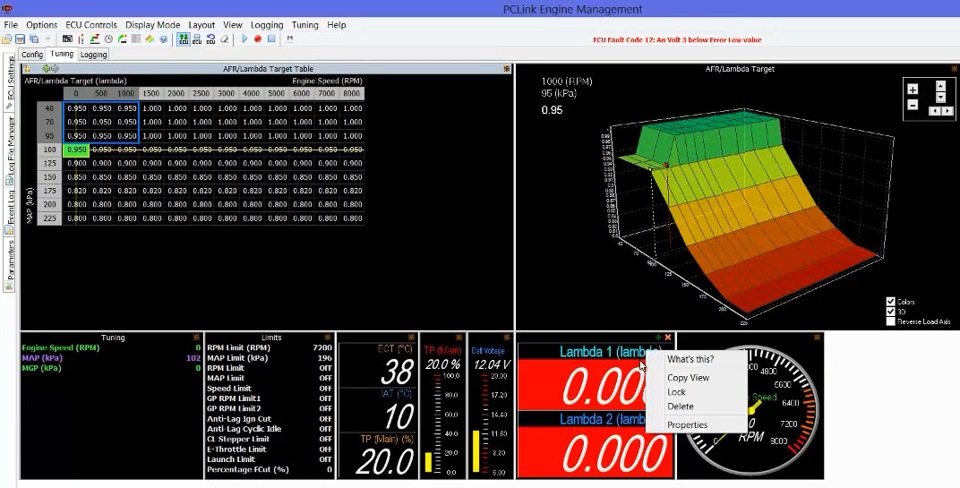Toggle the 3D checkbox
960x488 pixels.
tap(891, 311)
